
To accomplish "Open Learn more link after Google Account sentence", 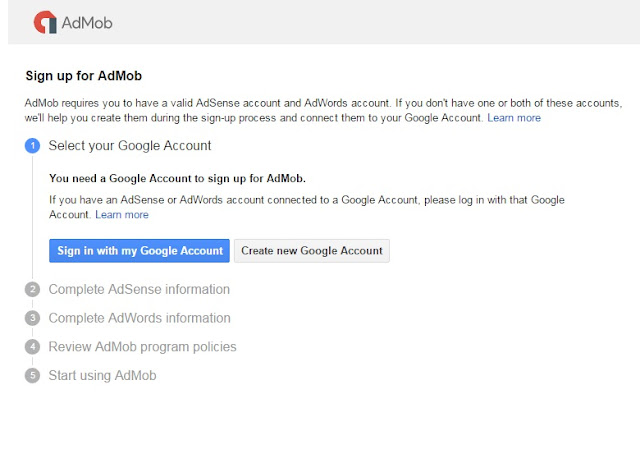I will (514, 118).
